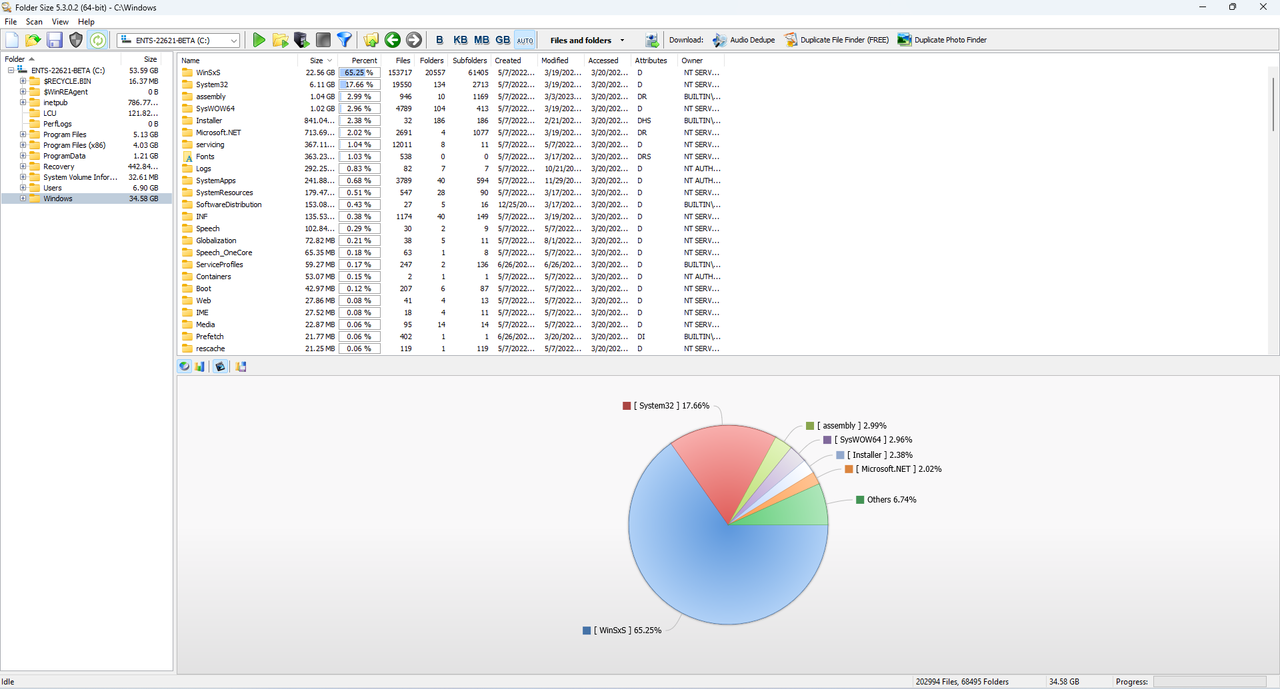Sort by the Owner column header
Viewport: 1280px width, 689px height.
tap(702, 60)
